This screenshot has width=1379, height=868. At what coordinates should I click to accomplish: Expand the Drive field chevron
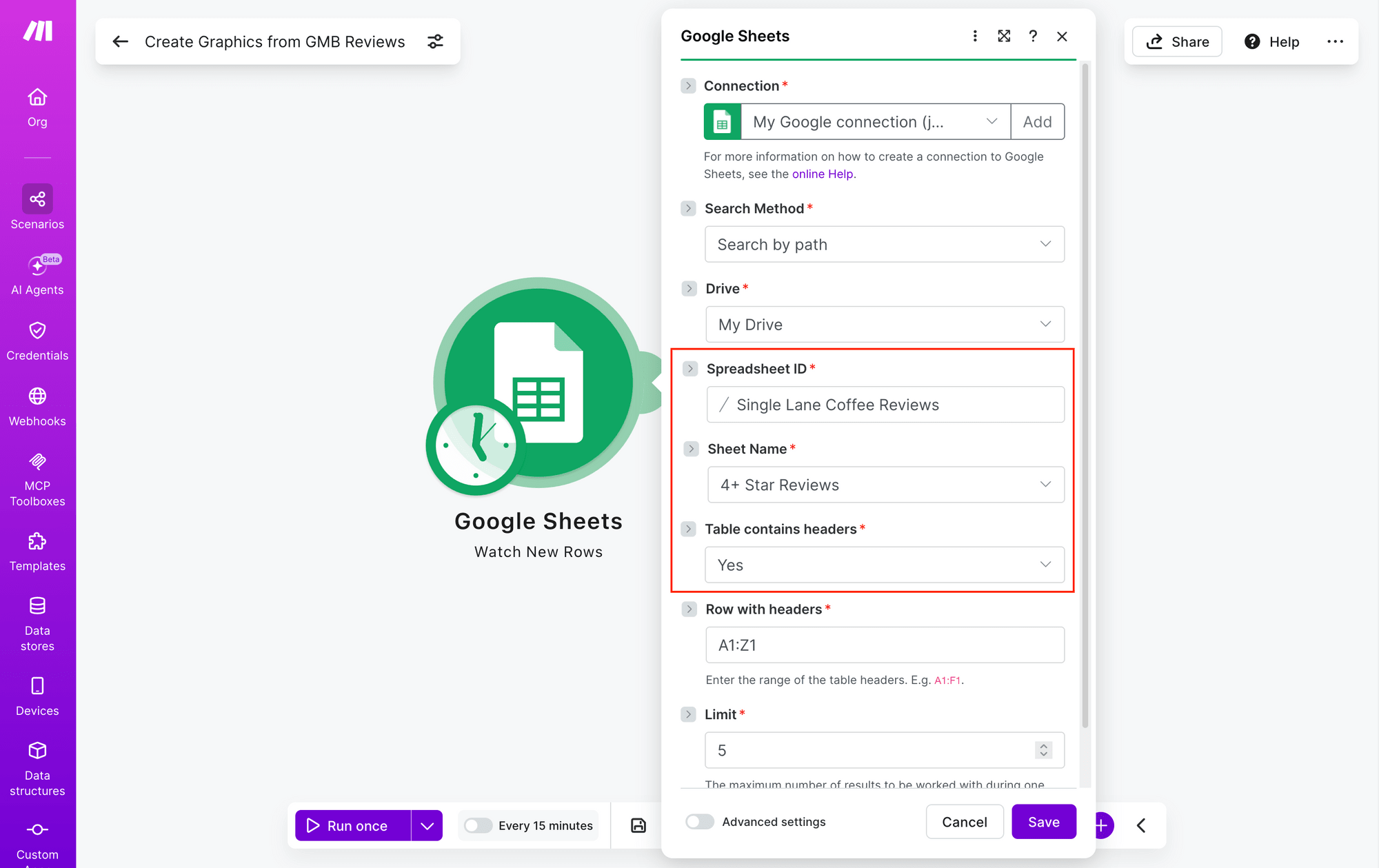(689, 288)
